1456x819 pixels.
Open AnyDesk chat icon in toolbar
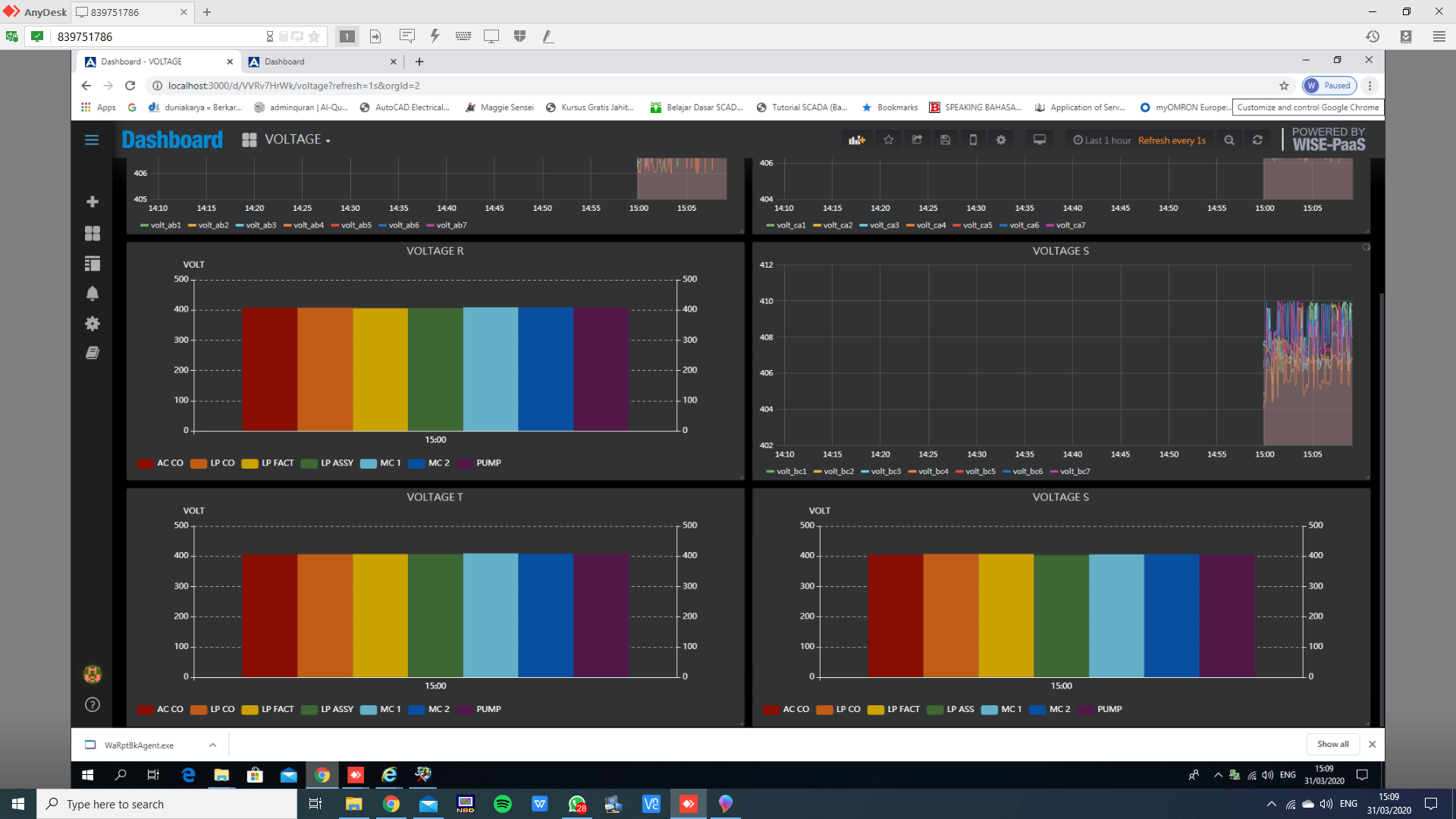(407, 36)
